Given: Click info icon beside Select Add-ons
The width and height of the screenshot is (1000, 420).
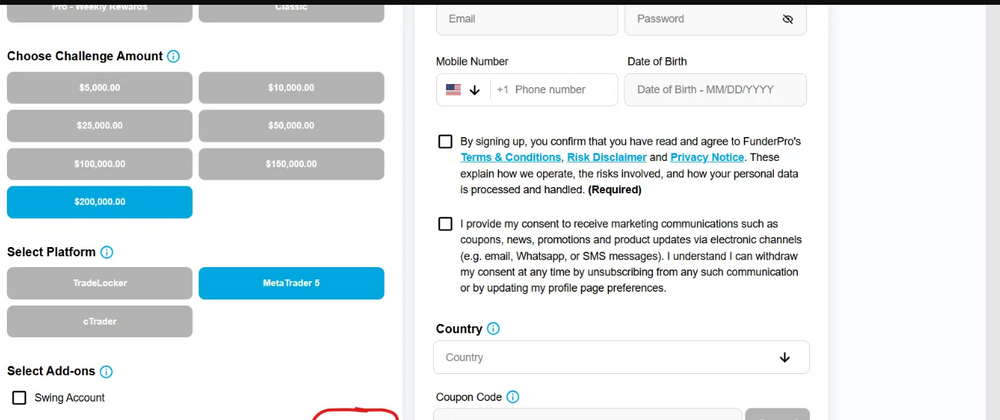Looking at the screenshot, I should point(107,371).
